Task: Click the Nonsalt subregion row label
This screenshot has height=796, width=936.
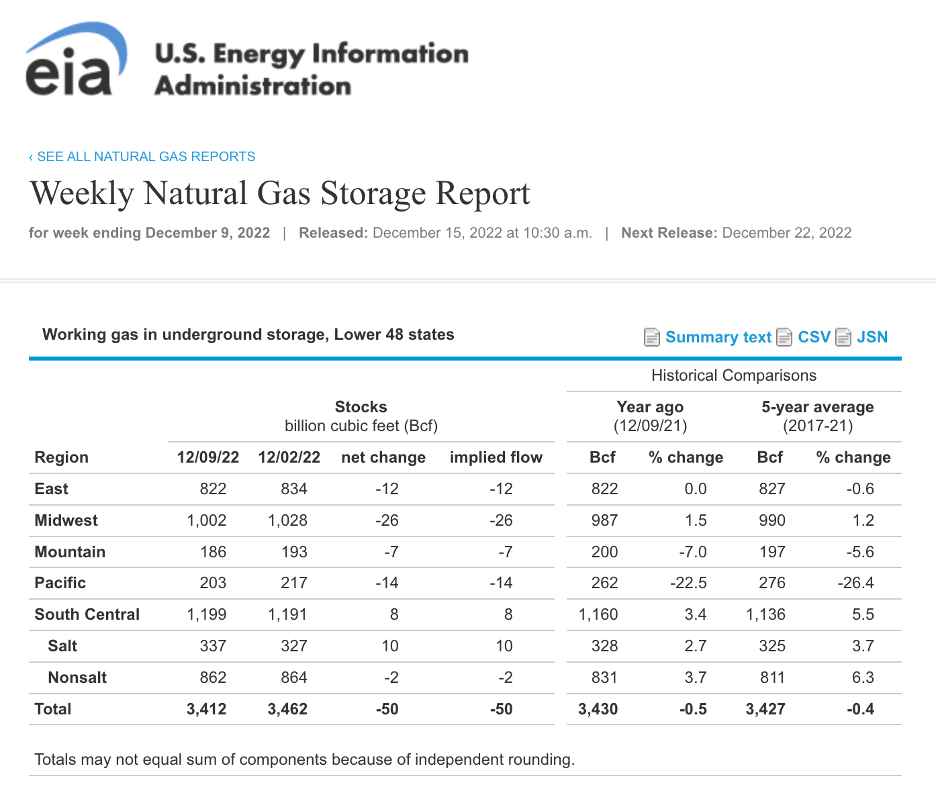Action: pyautogui.click(x=77, y=677)
